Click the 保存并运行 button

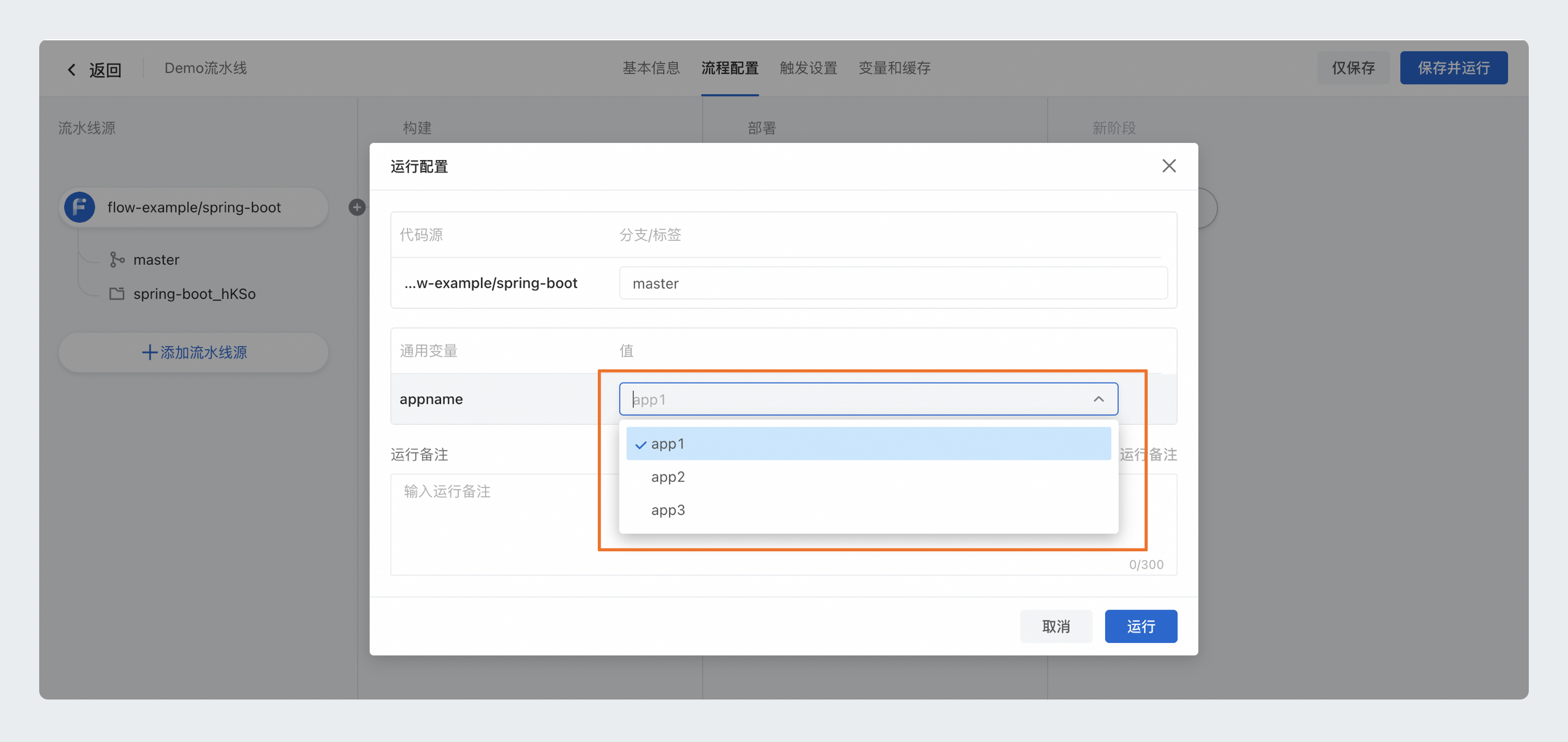click(1453, 68)
